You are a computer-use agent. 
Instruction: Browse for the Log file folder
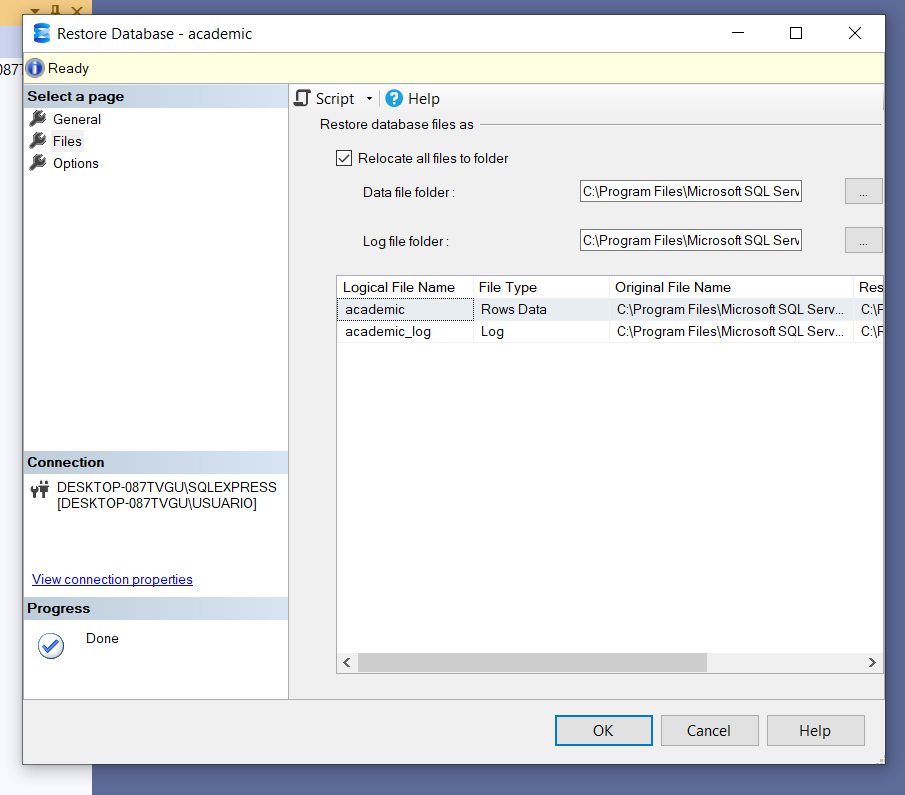coord(863,240)
